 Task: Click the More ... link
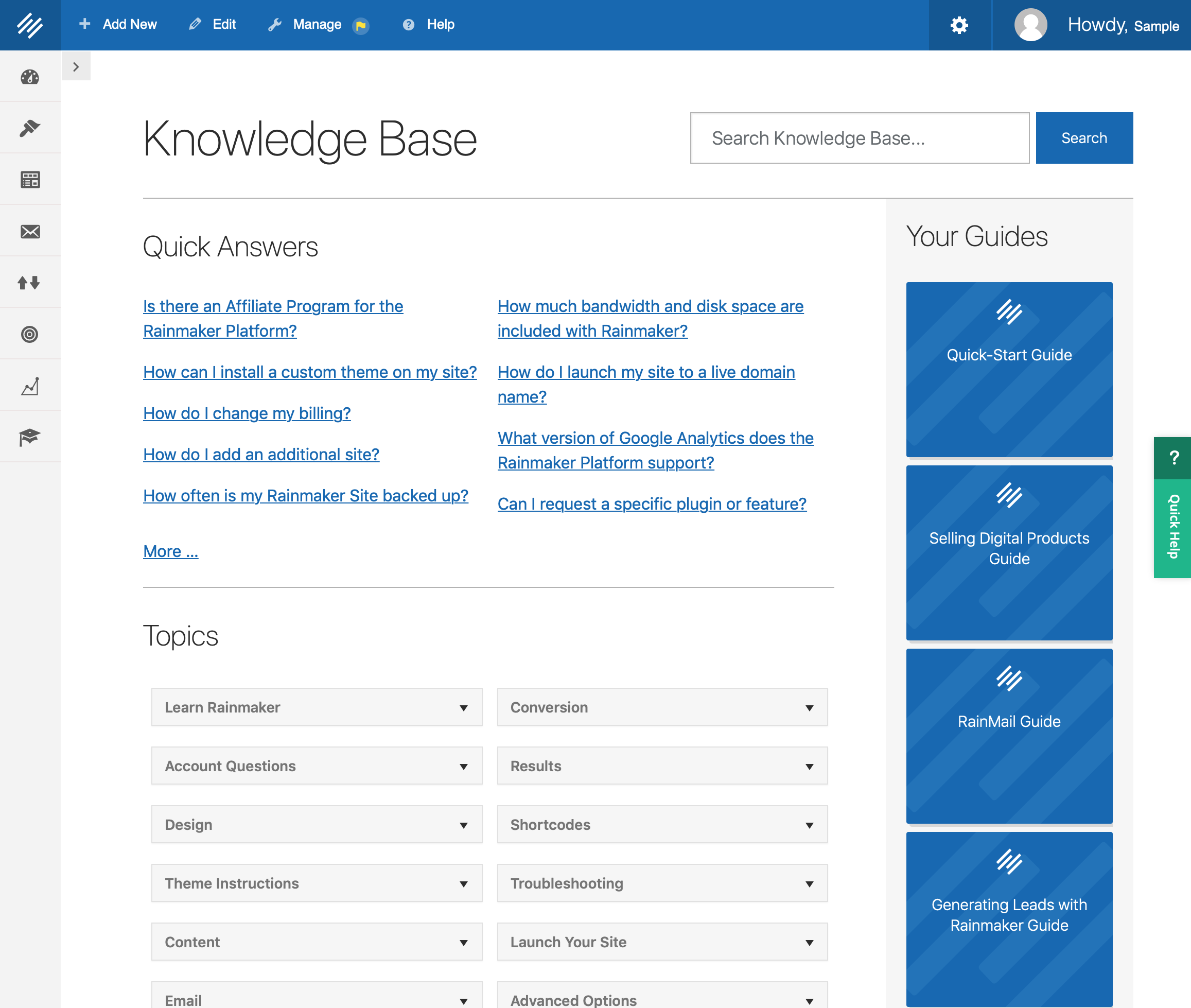tap(170, 551)
